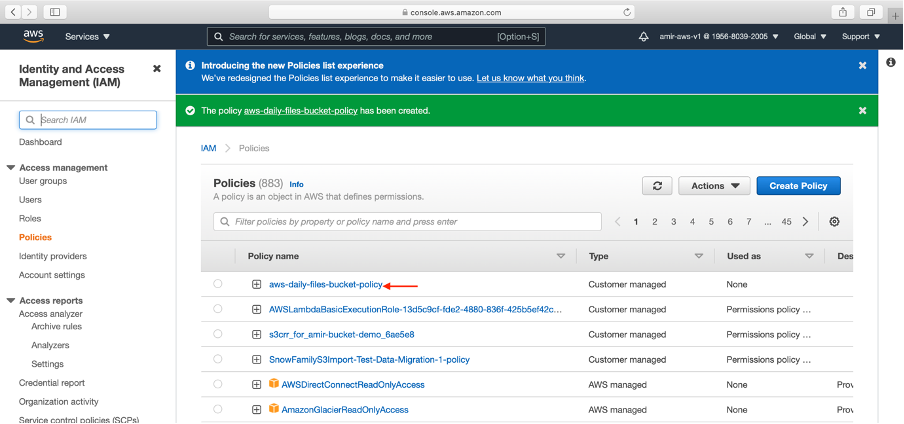Collapse the Access reports section
Screen dimensions: 904x424
(11, 301)
